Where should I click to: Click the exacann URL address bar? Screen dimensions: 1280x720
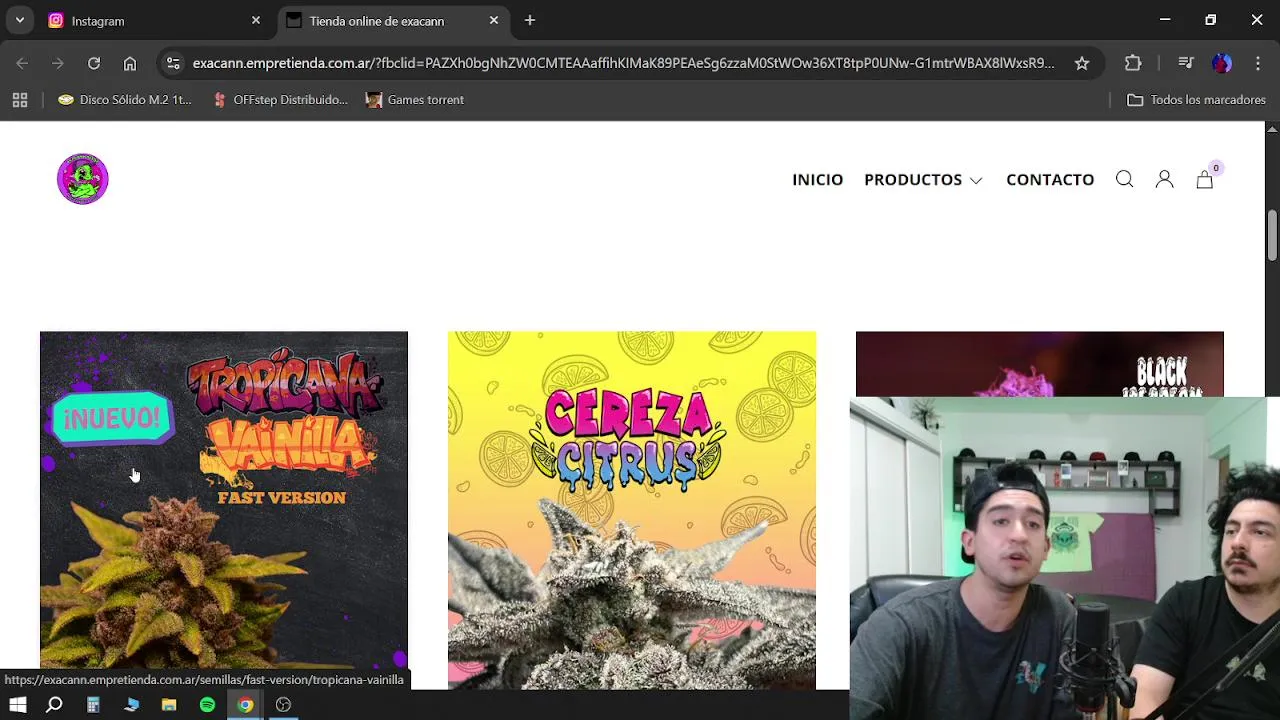623,63
